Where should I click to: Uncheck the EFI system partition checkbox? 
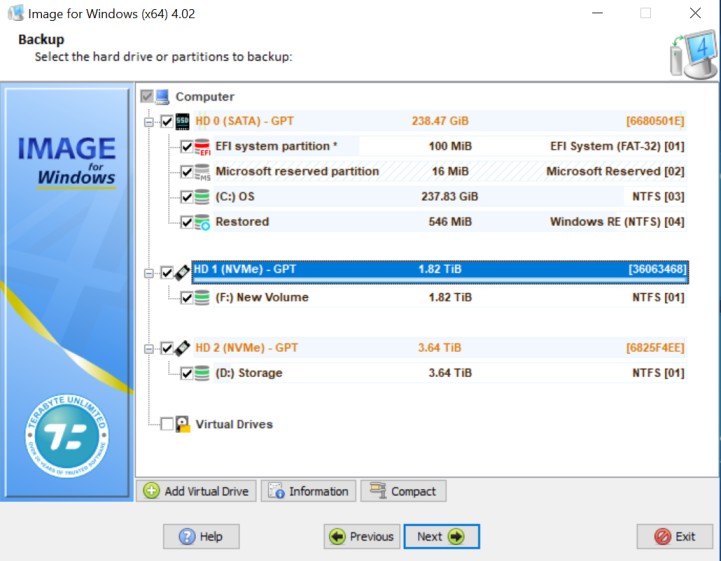click(186, 147)
